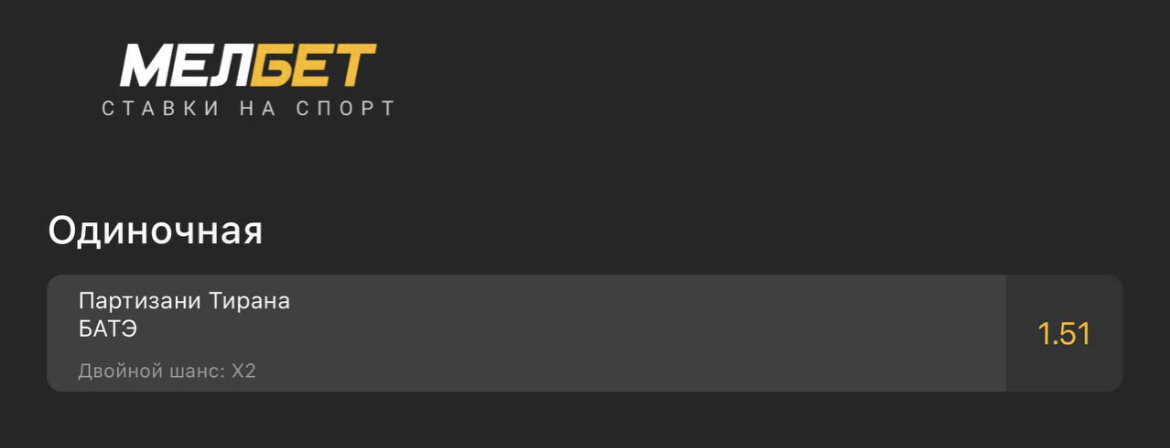Image resolution: width=1170 pixels, height=448 pixels.
Task: Click the letter "М" in the Melbet logo
Action: pyautogui.click(x=142, y=67)
